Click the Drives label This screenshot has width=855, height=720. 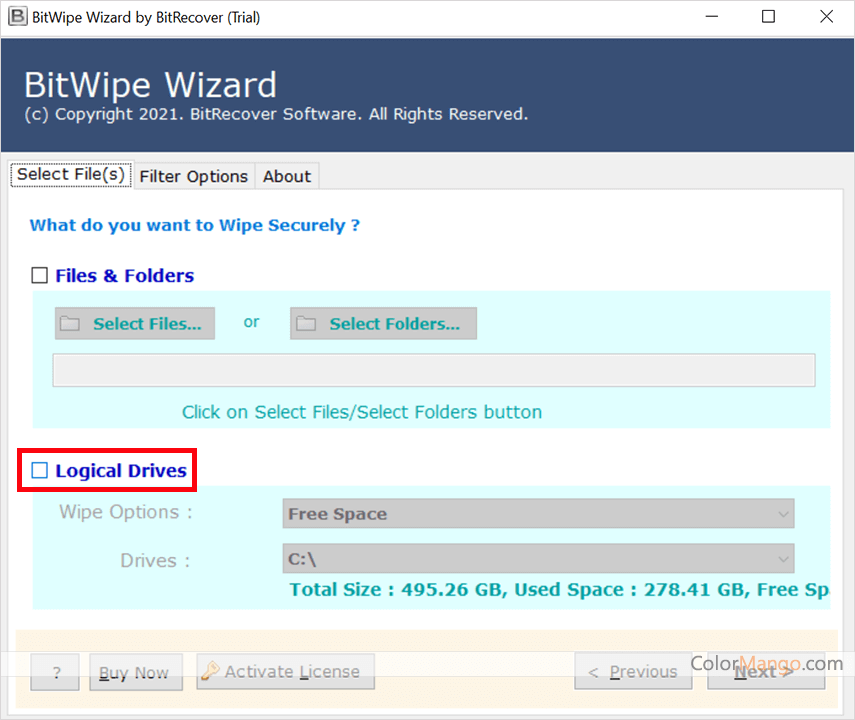[155, 561]
